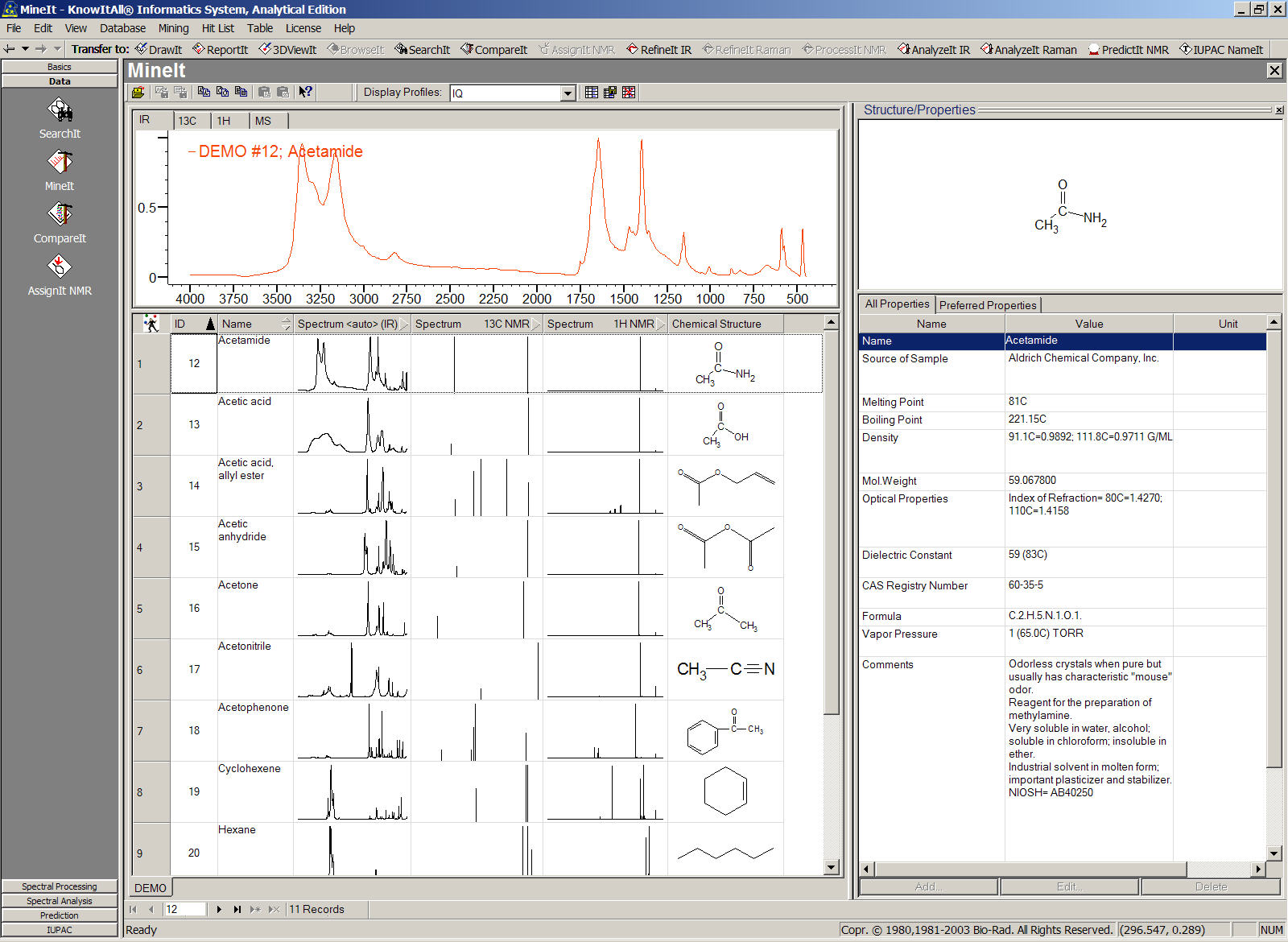This screenshot has width=1288, height=942.
Task: Select the Melting Point property row
Action: (x=1063, y=402)
